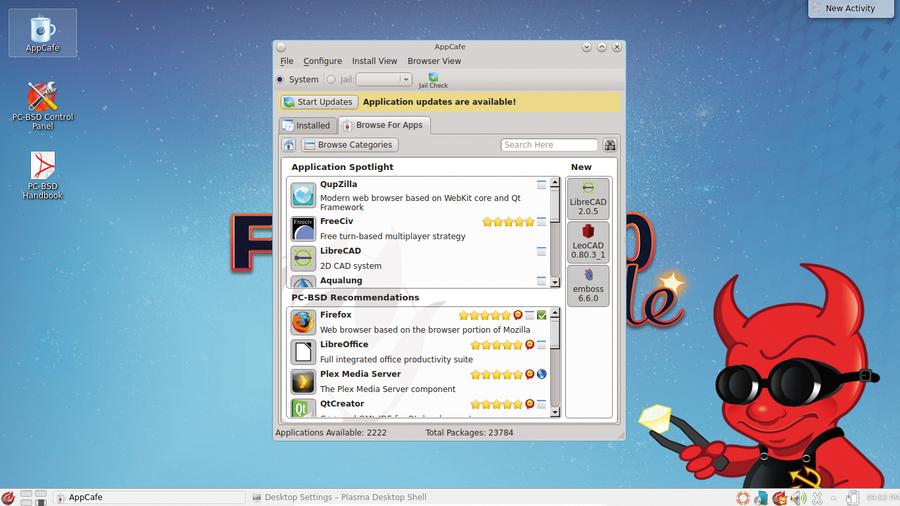Image resolution: width=900 pixels, height=506 pixels.
Task: Click the LibreCAD 2.0.5 new app button
Action: (x=588, y=198)
